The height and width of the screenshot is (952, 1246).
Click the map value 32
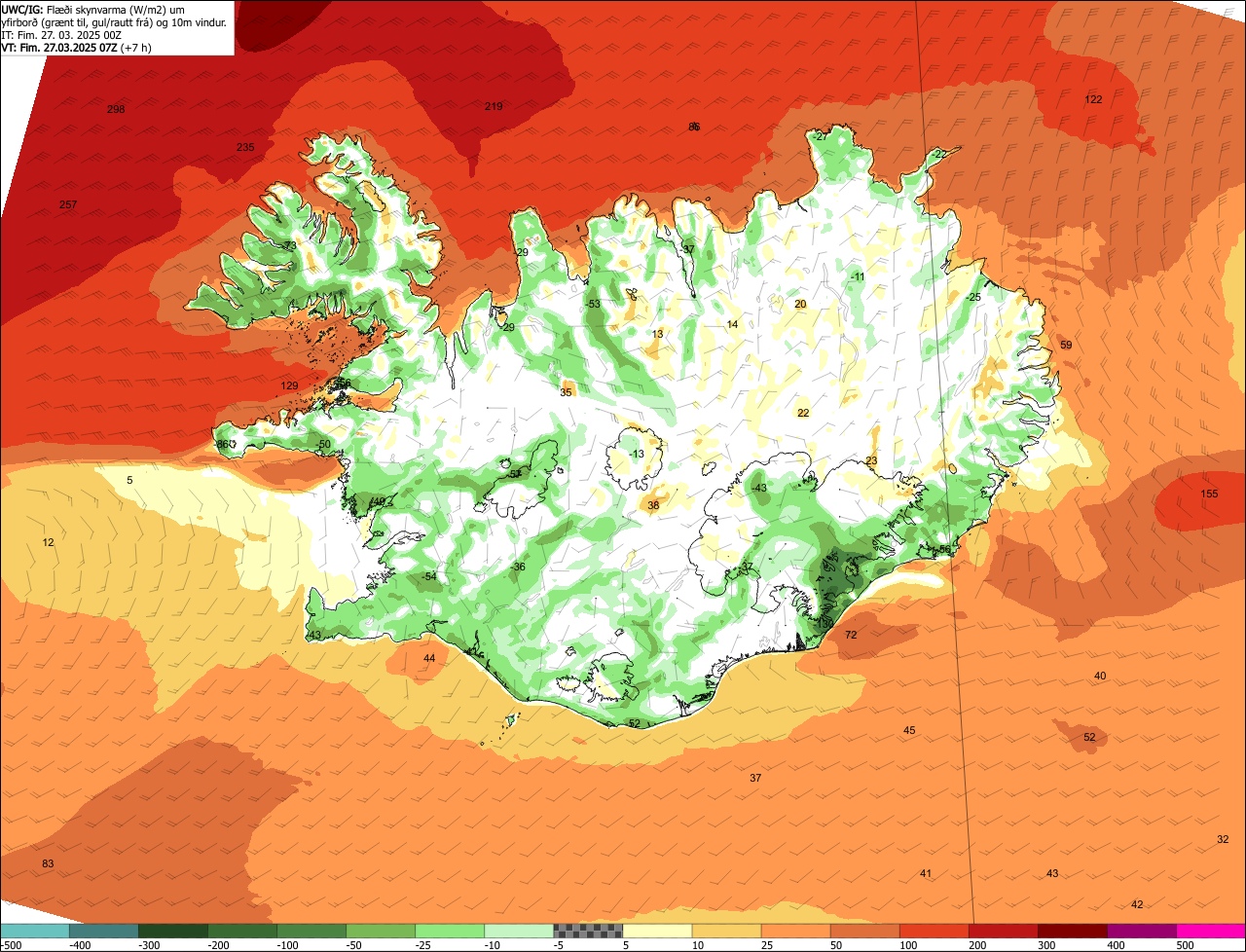coord(1223,840)
